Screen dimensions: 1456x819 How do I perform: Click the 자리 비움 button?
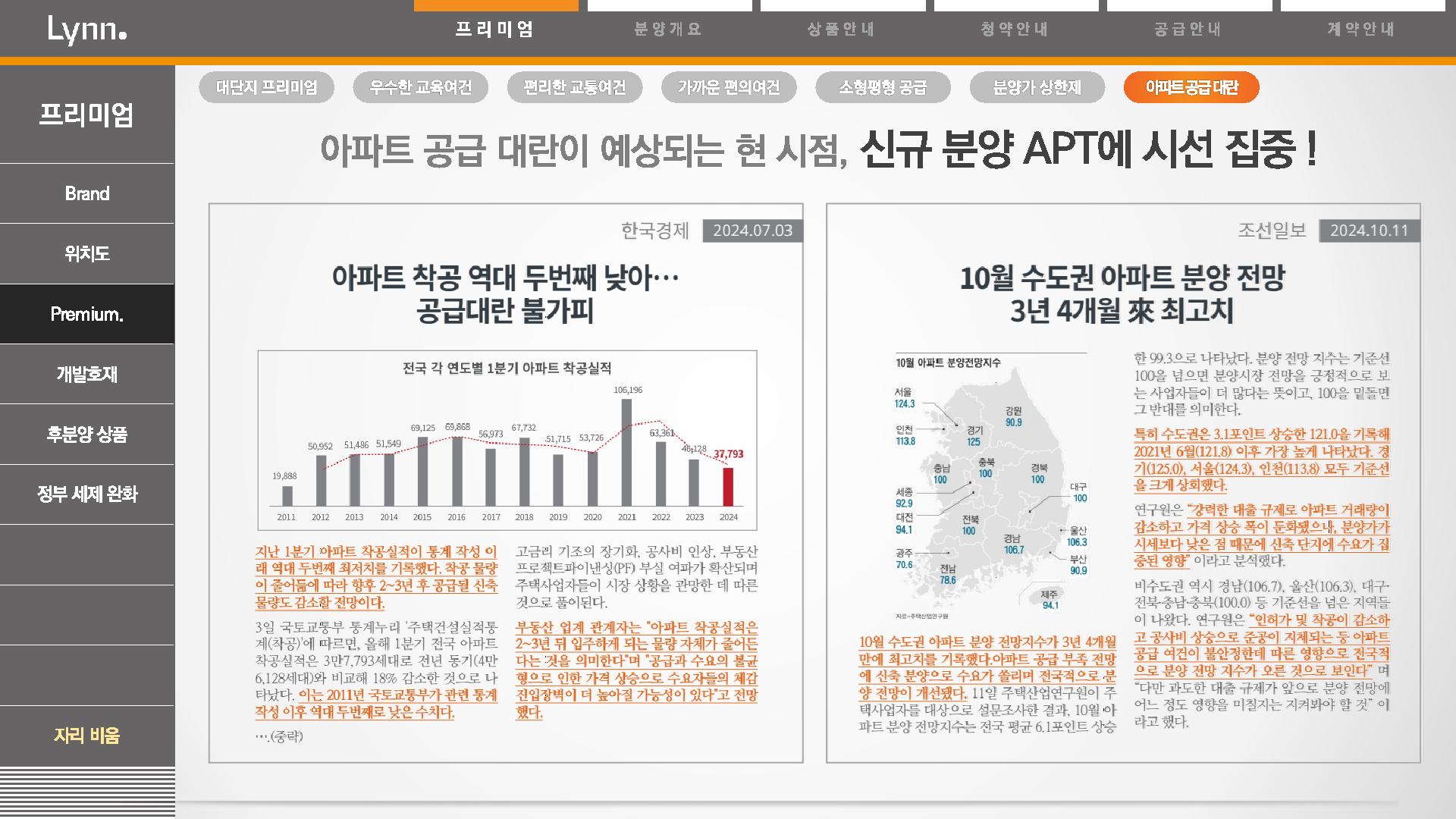point(87,735)
